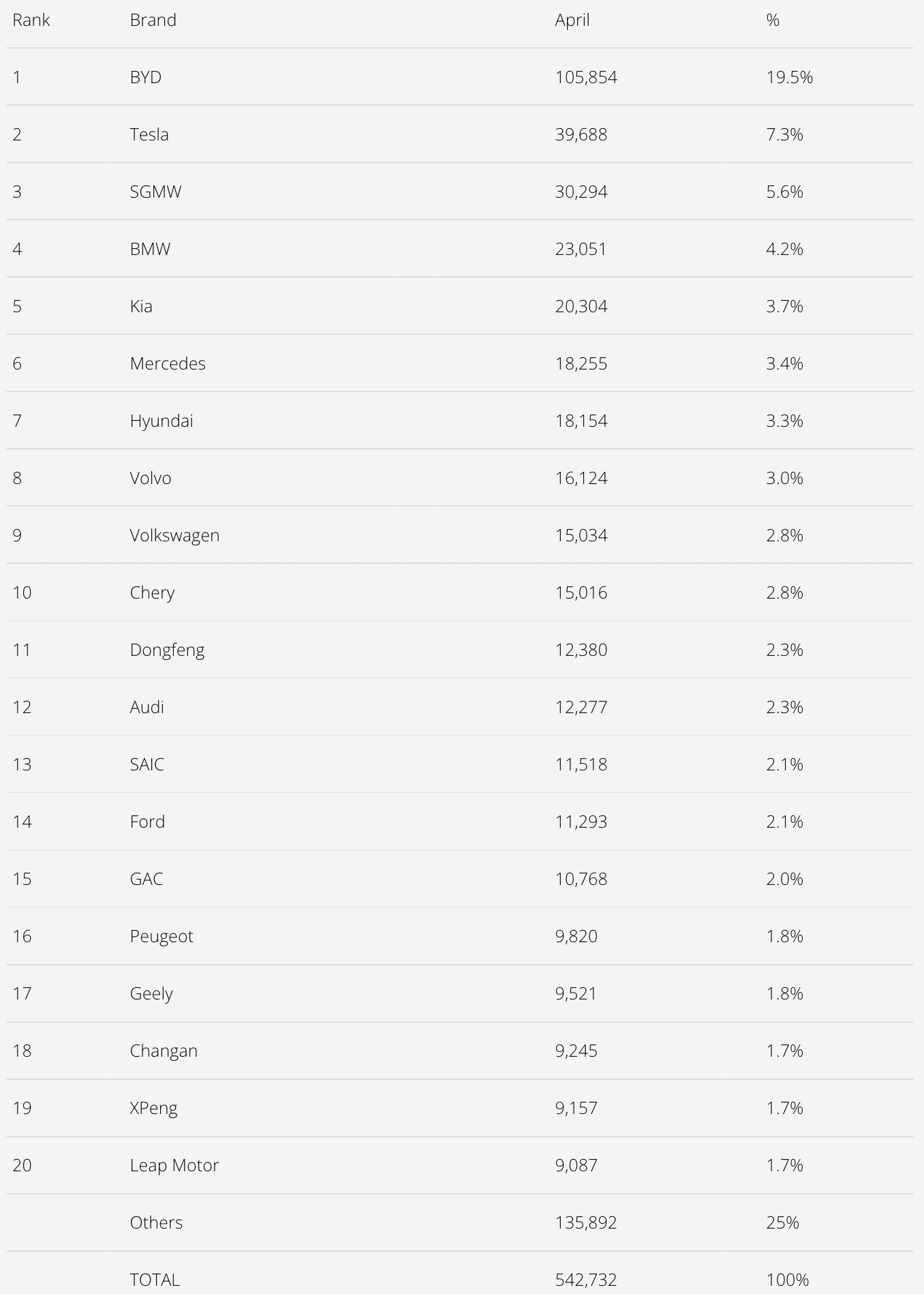
Task: Click the Rank column header
Action: (31, 20)
